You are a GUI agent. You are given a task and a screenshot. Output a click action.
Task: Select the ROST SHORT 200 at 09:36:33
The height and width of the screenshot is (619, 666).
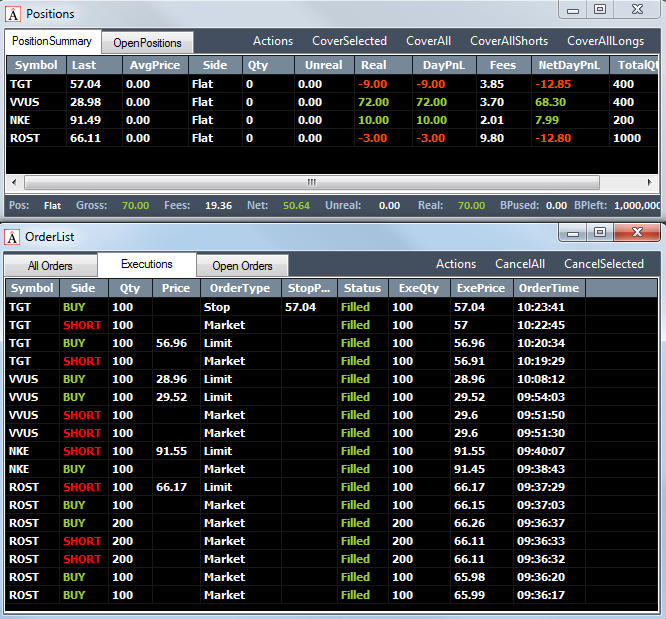tap(332, 541)
